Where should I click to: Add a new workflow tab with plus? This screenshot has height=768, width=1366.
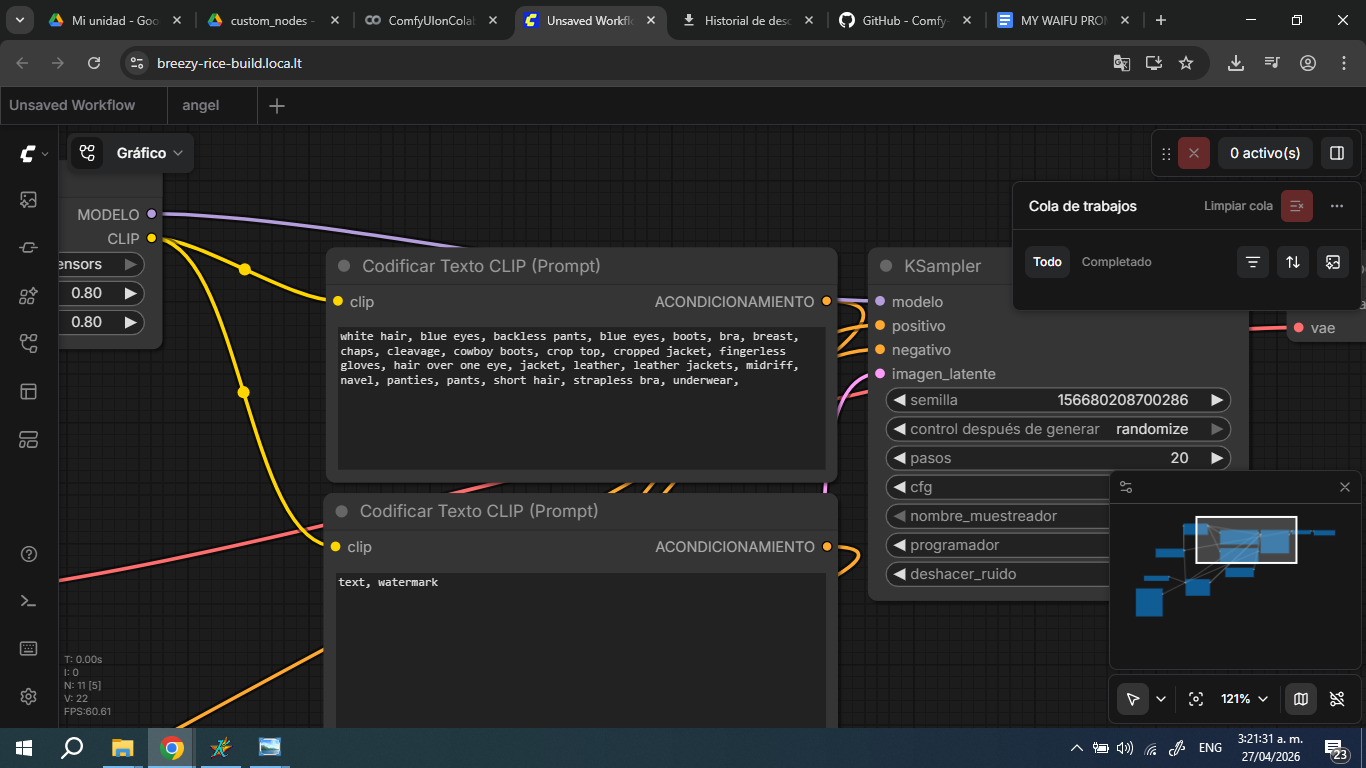click(277, 106)
